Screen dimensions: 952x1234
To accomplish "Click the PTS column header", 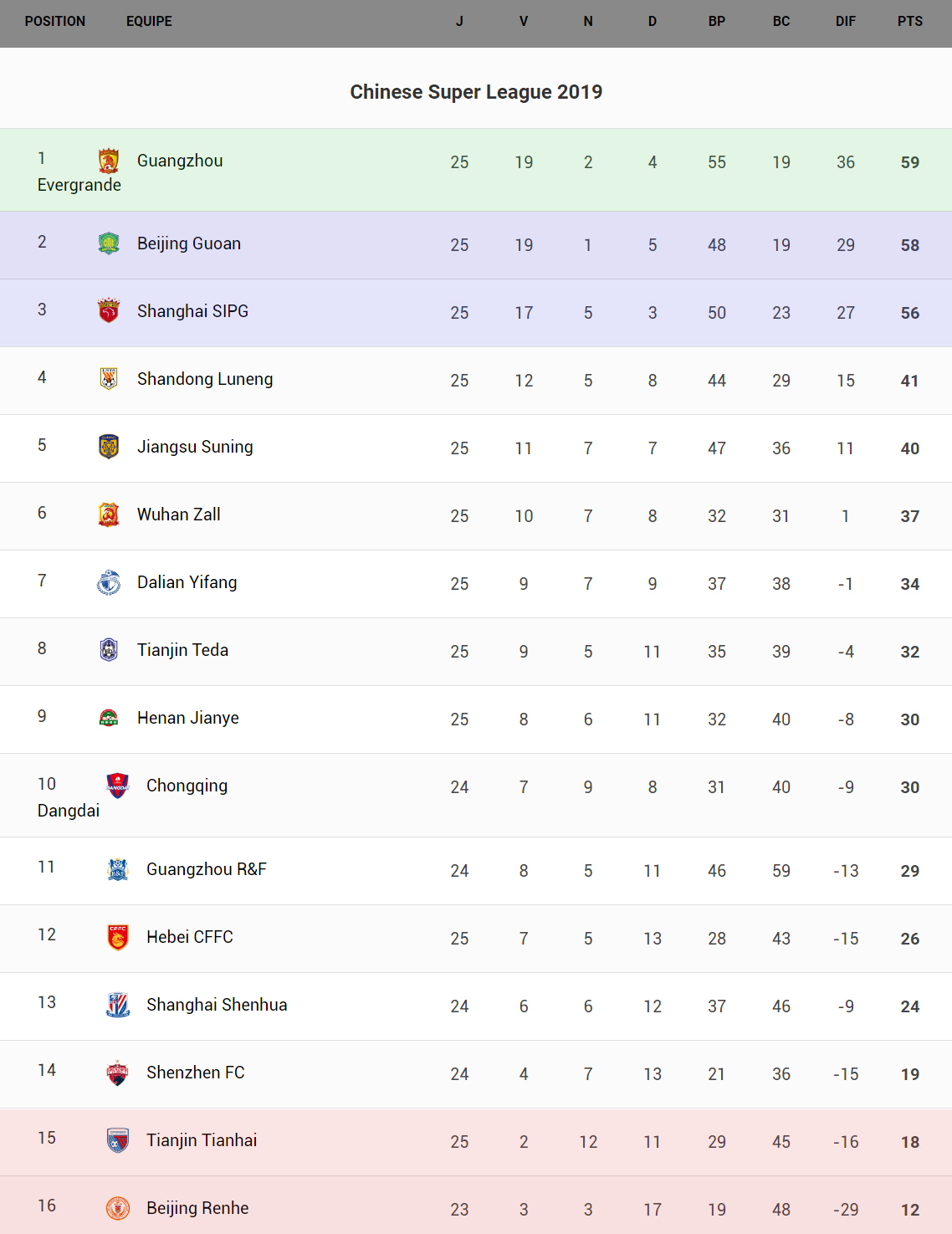I will pos(910,21).
